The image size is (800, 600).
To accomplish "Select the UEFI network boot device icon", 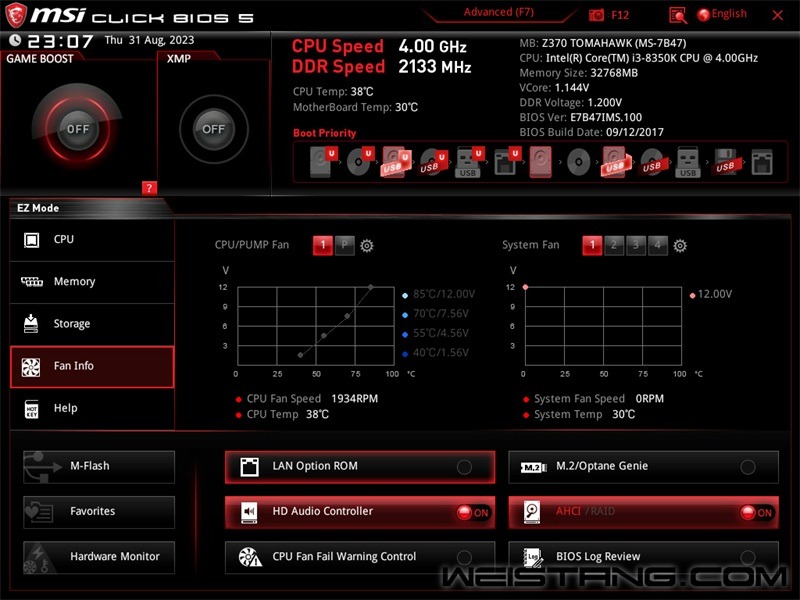I will pos(507,162).
